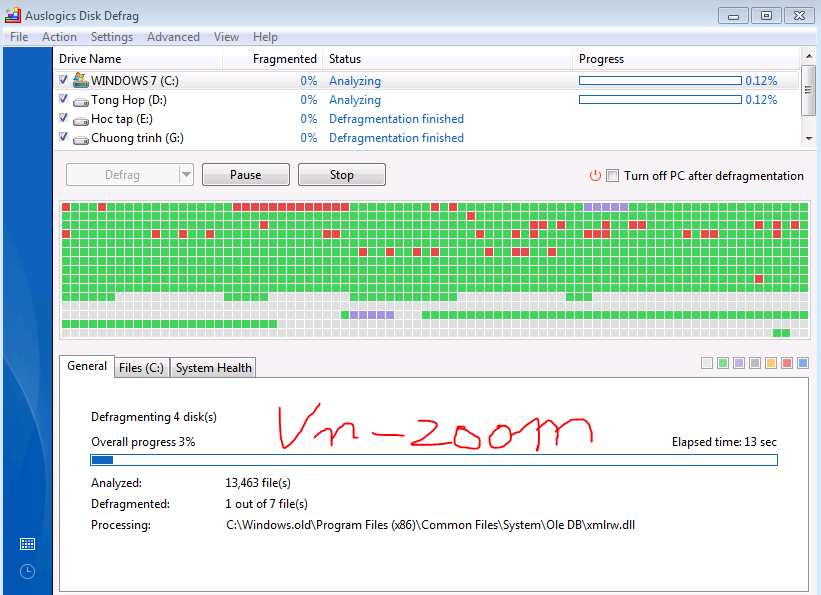Click the gray legend color swatch
821x595 pixels.
point(755,363)
